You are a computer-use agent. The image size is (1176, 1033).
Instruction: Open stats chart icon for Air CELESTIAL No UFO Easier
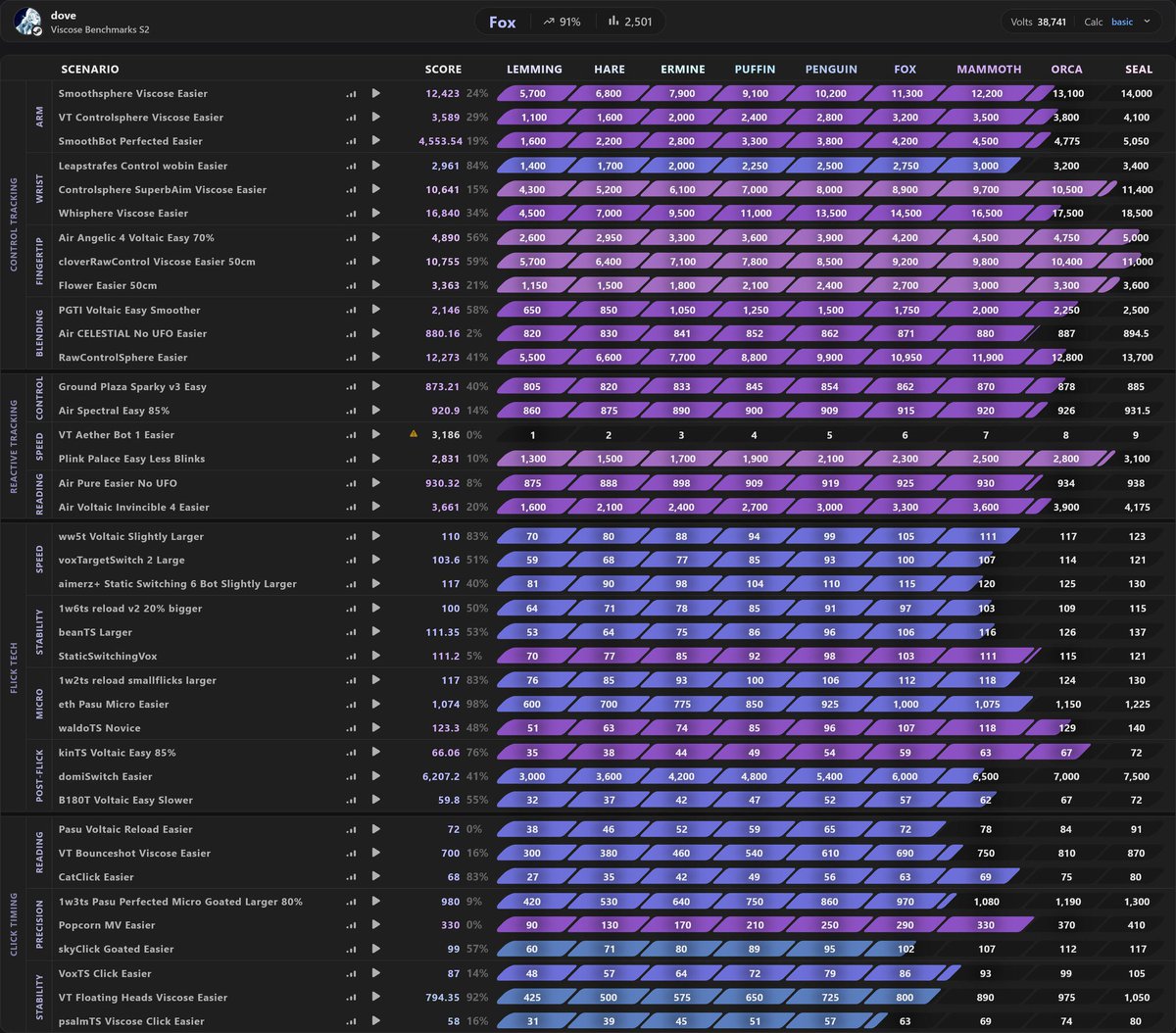[351, 334]
